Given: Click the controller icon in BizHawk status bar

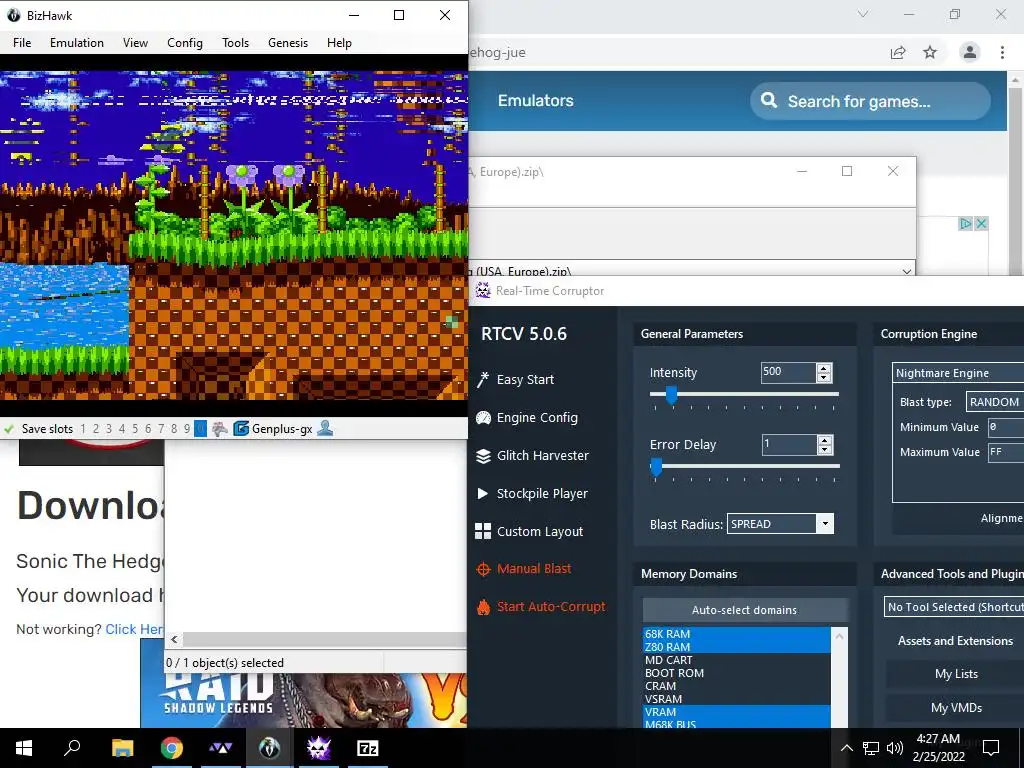Looking at the screenshot, I should pos(219,429).
